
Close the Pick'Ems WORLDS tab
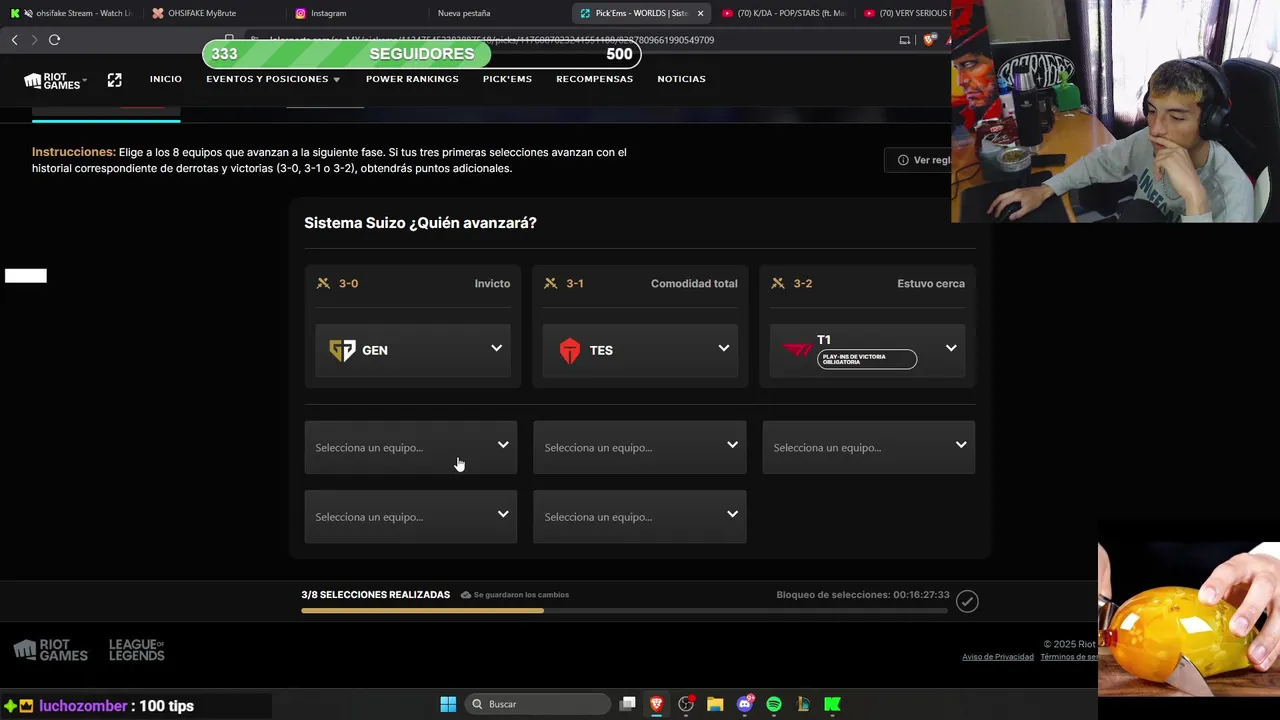[x=700, y=13]
